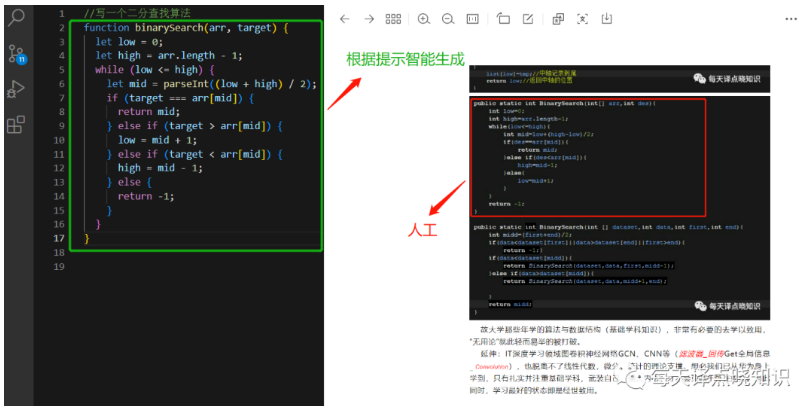Zoom in on the image
The image size is (803, 406).
point(424,19)
